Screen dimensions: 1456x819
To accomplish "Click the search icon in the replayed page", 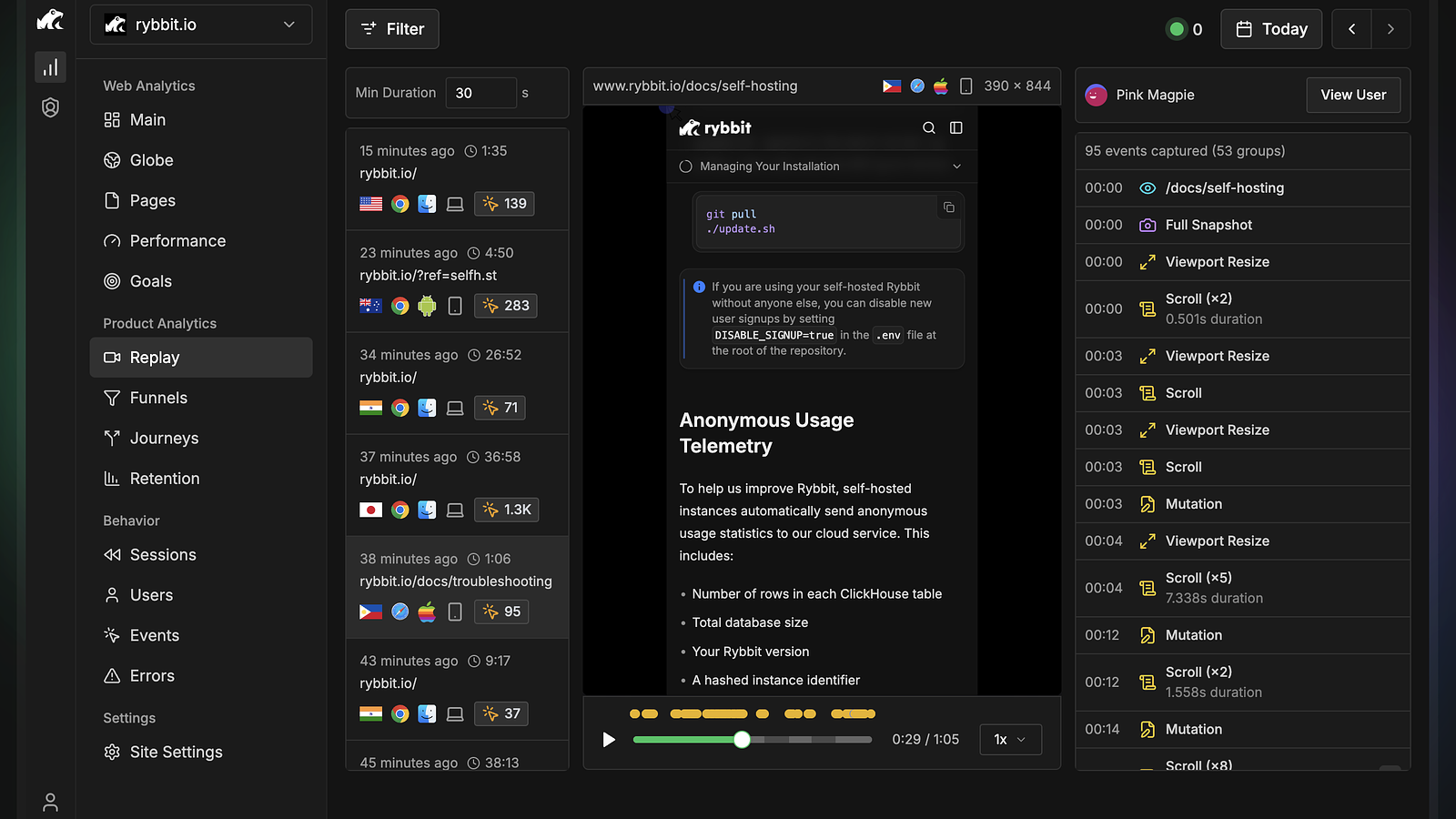I will [928, 128].
